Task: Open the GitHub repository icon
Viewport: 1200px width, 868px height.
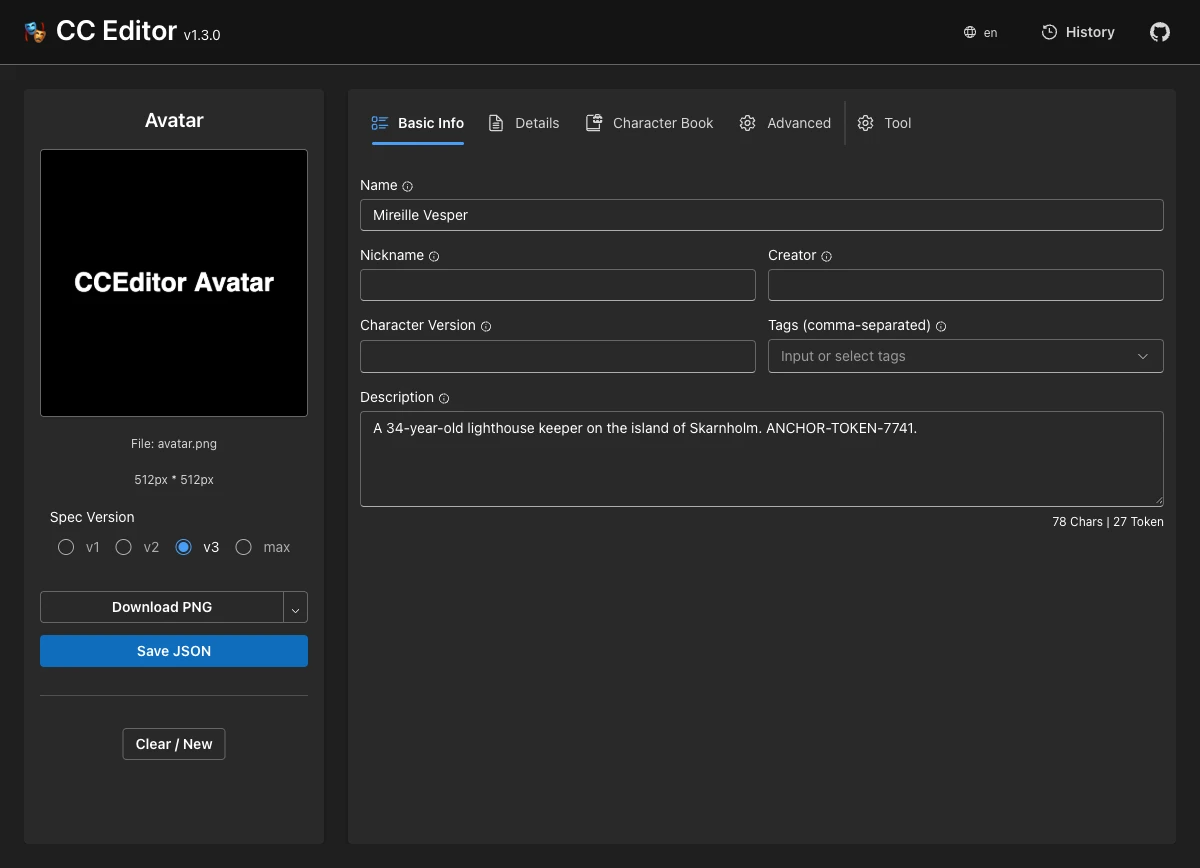Action: point(1160,32)
